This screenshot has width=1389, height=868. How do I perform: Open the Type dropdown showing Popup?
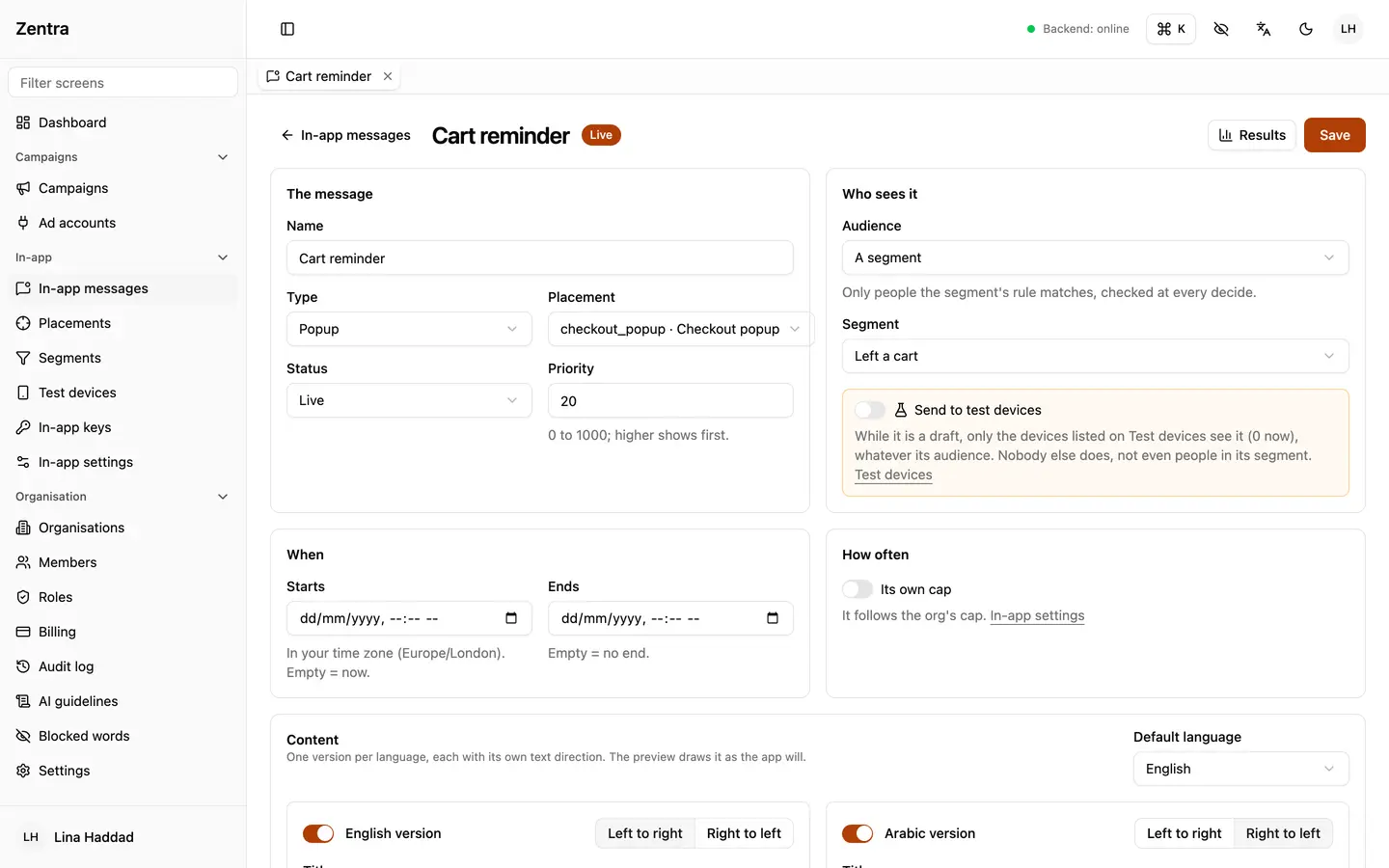pos(409,329)
